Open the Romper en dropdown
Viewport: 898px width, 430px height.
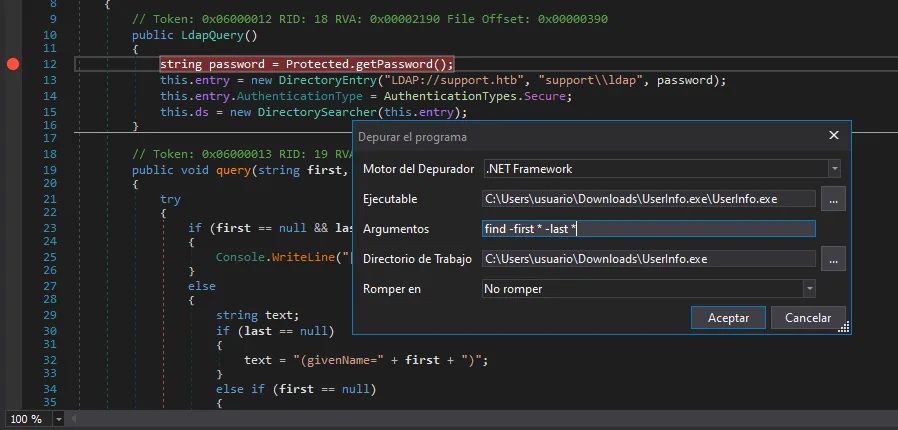809,289
